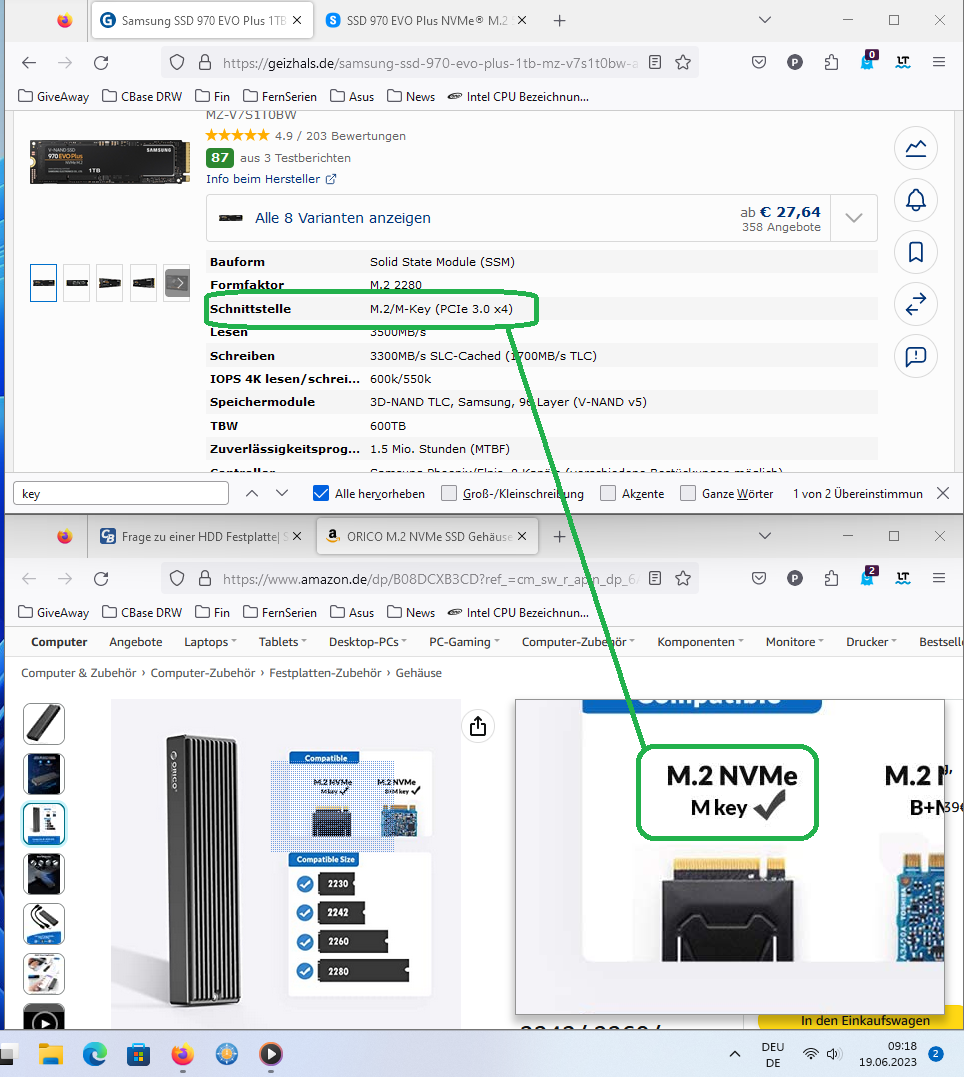Set price alert bell icon
Image resolution: width=964 pixels, height=1077 pixels.
tap(916, 201)
